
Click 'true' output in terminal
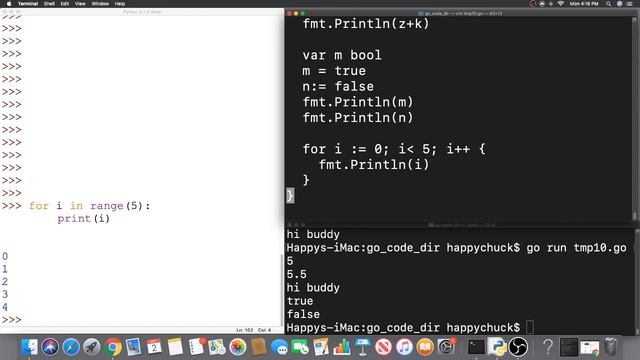point(300,301)
